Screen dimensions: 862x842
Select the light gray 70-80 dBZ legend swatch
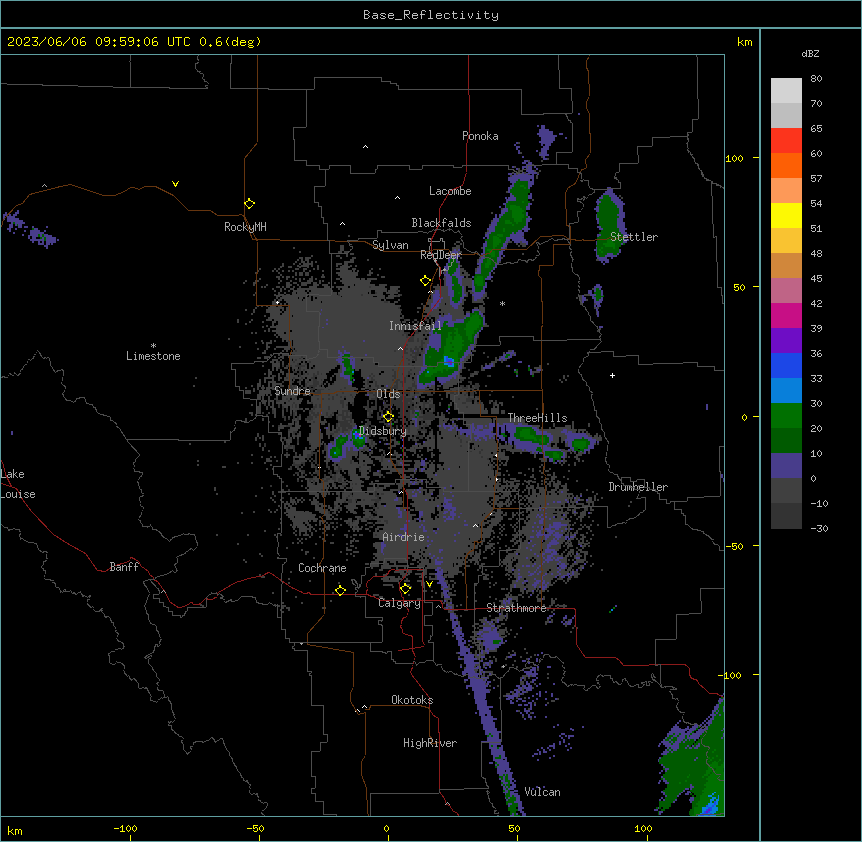pyautogui.click(x=786, y=90)
